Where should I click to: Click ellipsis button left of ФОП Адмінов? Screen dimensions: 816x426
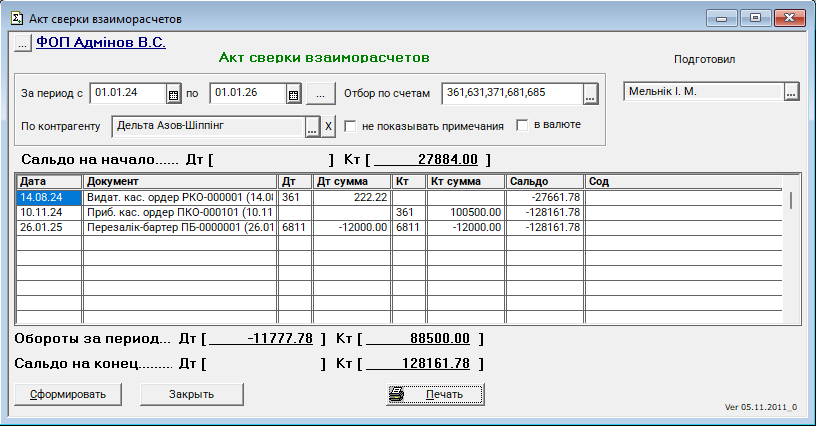pos(23,43)
